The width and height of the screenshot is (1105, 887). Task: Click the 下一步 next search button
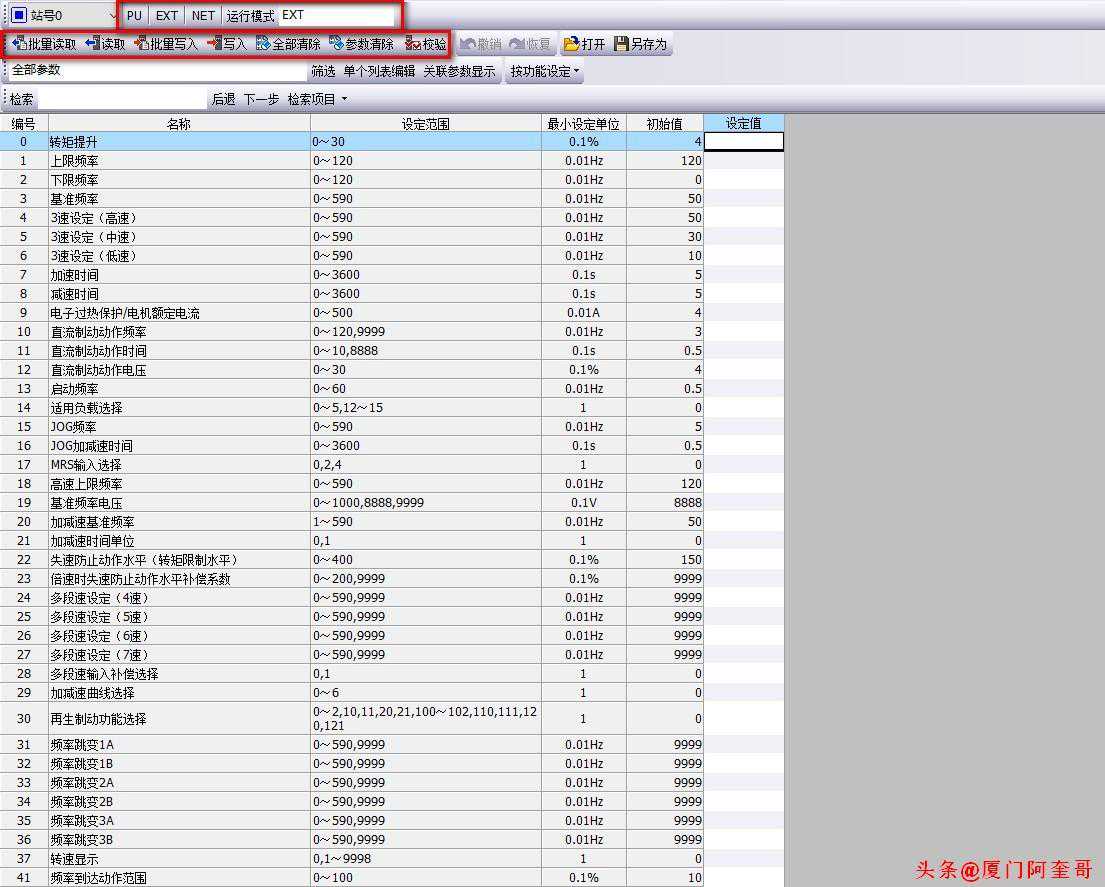[261, 99]
